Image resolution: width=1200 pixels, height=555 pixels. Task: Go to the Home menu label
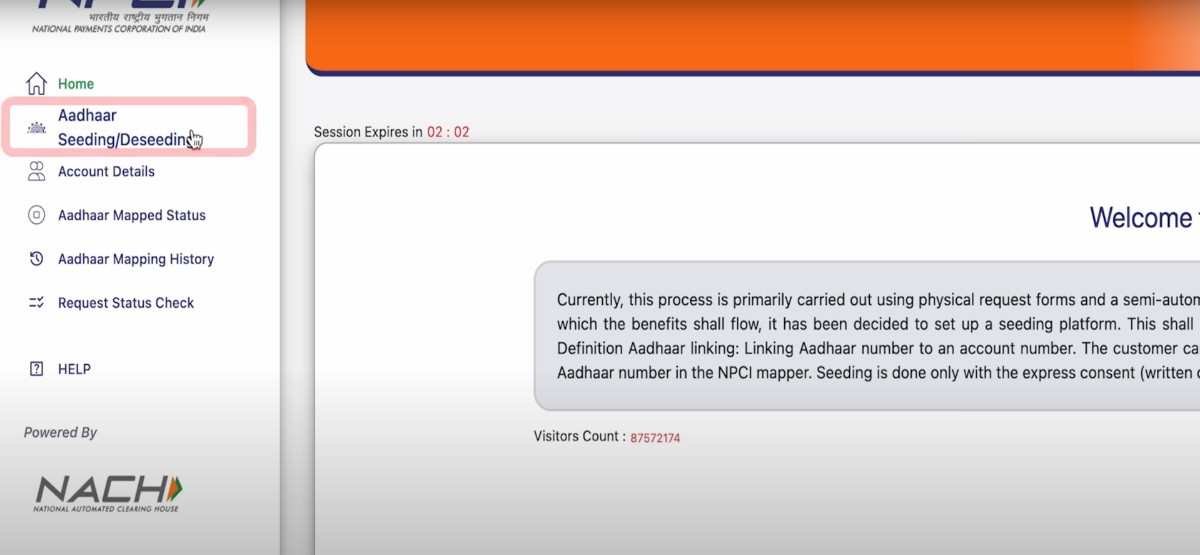tap(76, 84)
